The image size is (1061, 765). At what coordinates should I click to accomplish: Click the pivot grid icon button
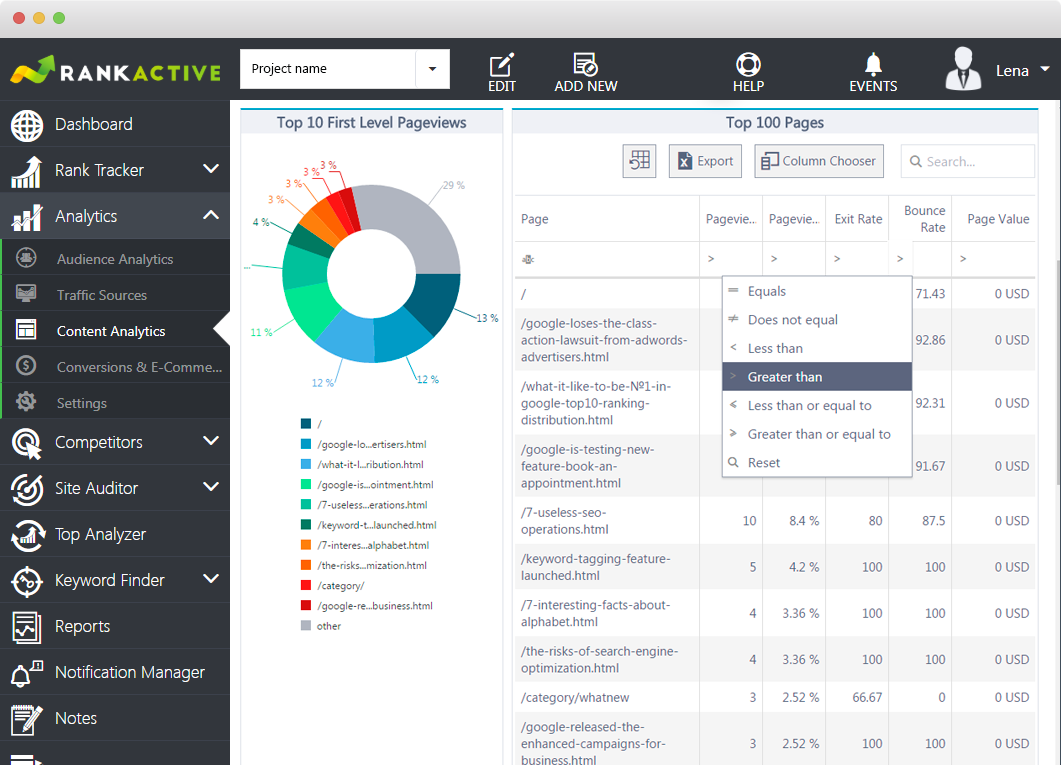pos(639,161)
